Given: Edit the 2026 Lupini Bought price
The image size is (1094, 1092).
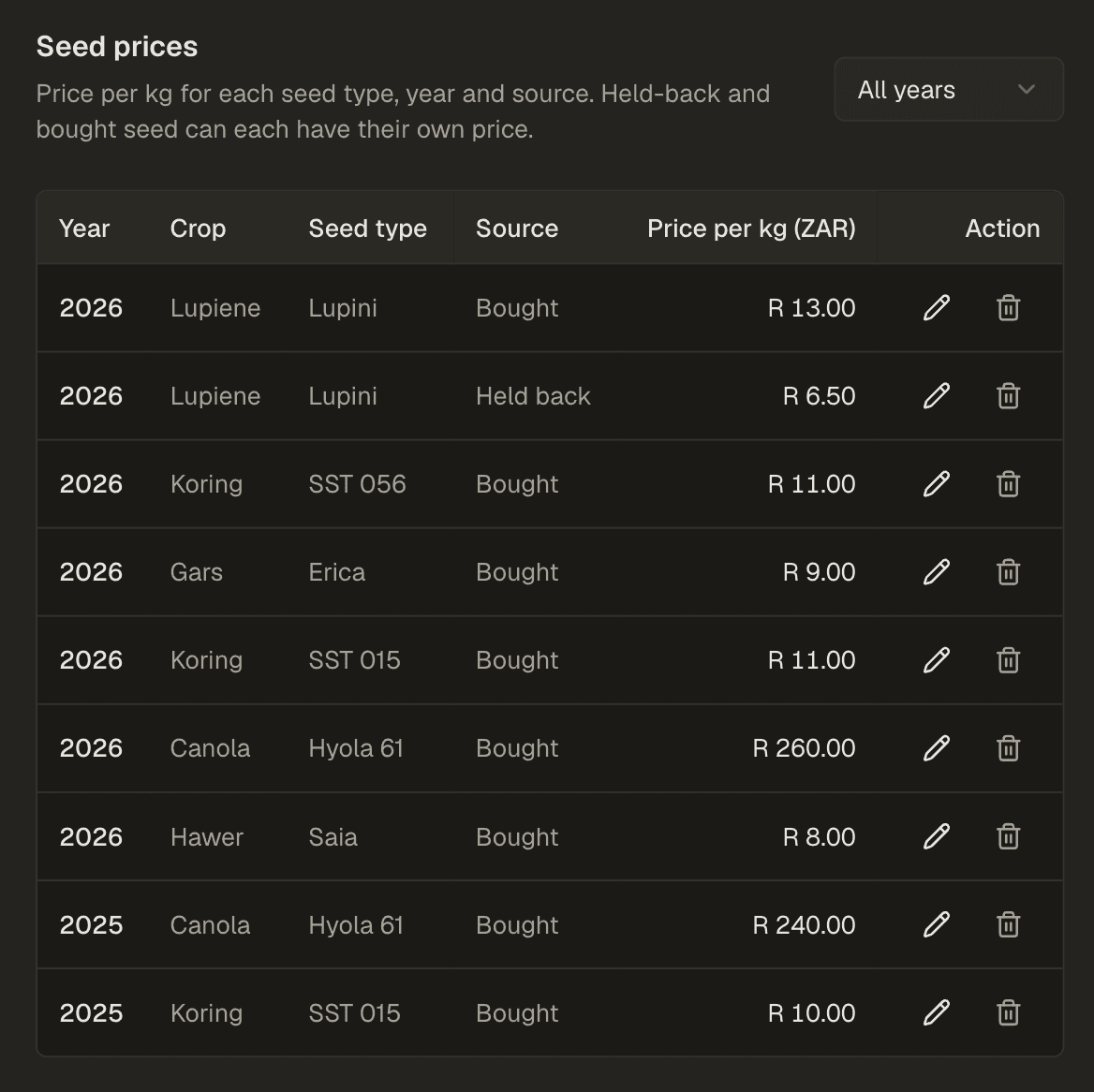Looking at the screenshot, I should [x=937, y=308].
